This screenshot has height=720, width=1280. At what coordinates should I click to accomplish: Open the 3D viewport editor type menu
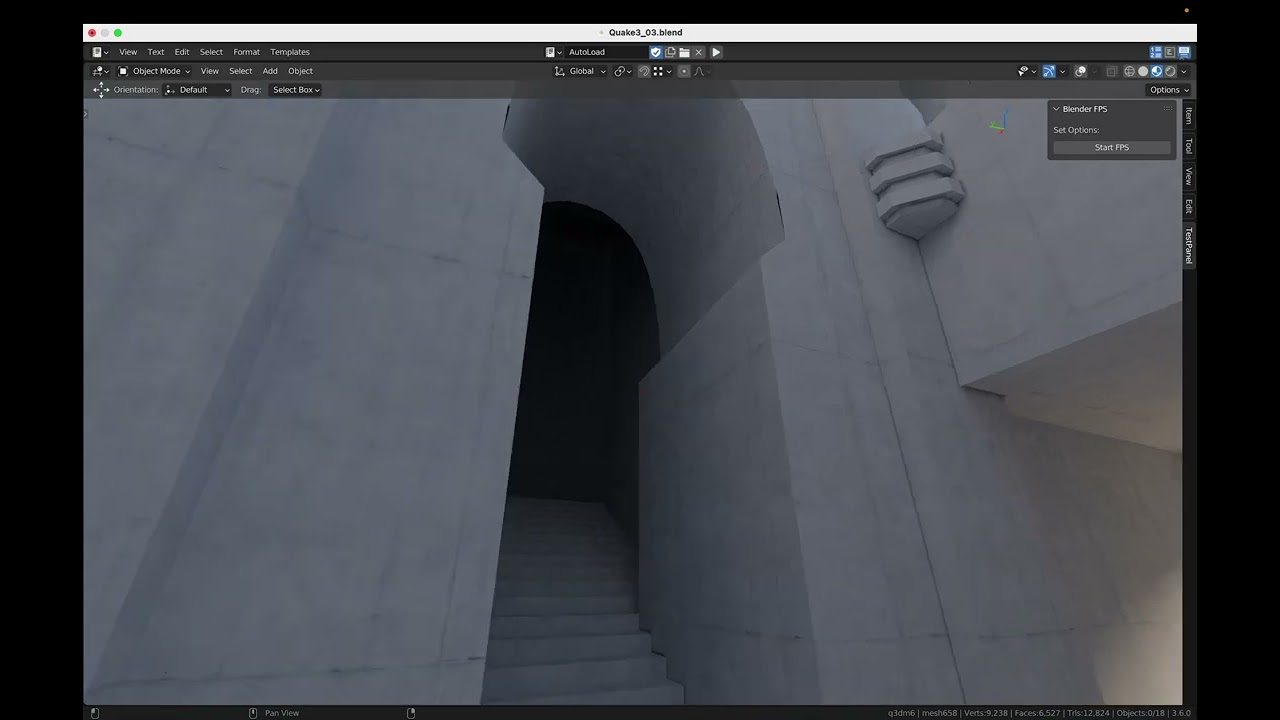tap(100, 71)
